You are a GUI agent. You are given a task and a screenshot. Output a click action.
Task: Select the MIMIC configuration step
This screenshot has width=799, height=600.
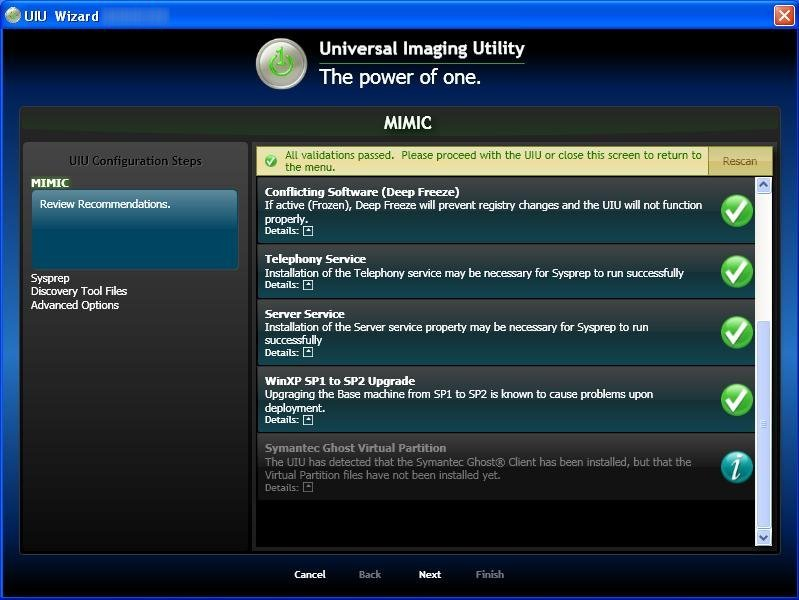click(49, 182)
